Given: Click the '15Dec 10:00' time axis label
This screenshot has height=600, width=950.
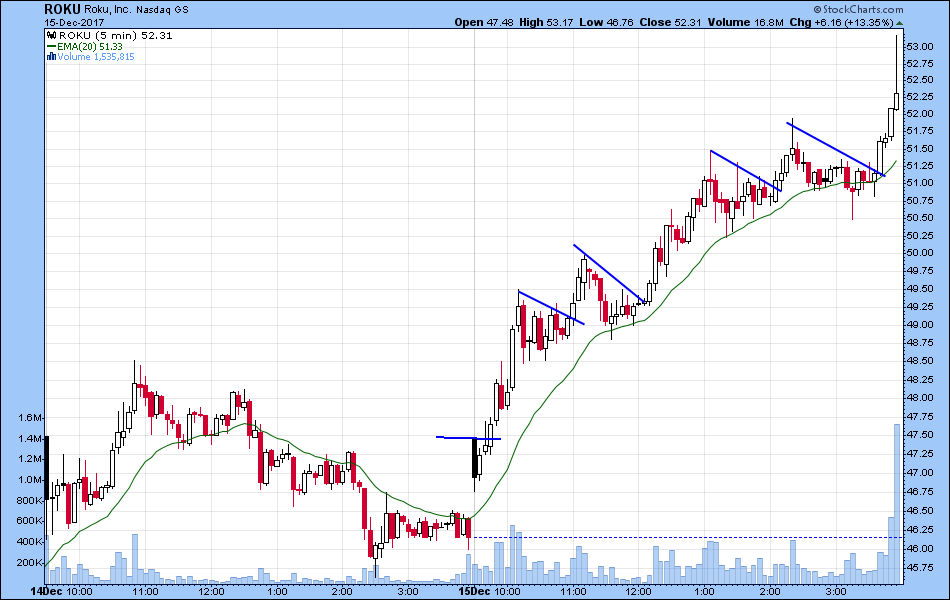Looking at the screenshot, I should (490, 592).
